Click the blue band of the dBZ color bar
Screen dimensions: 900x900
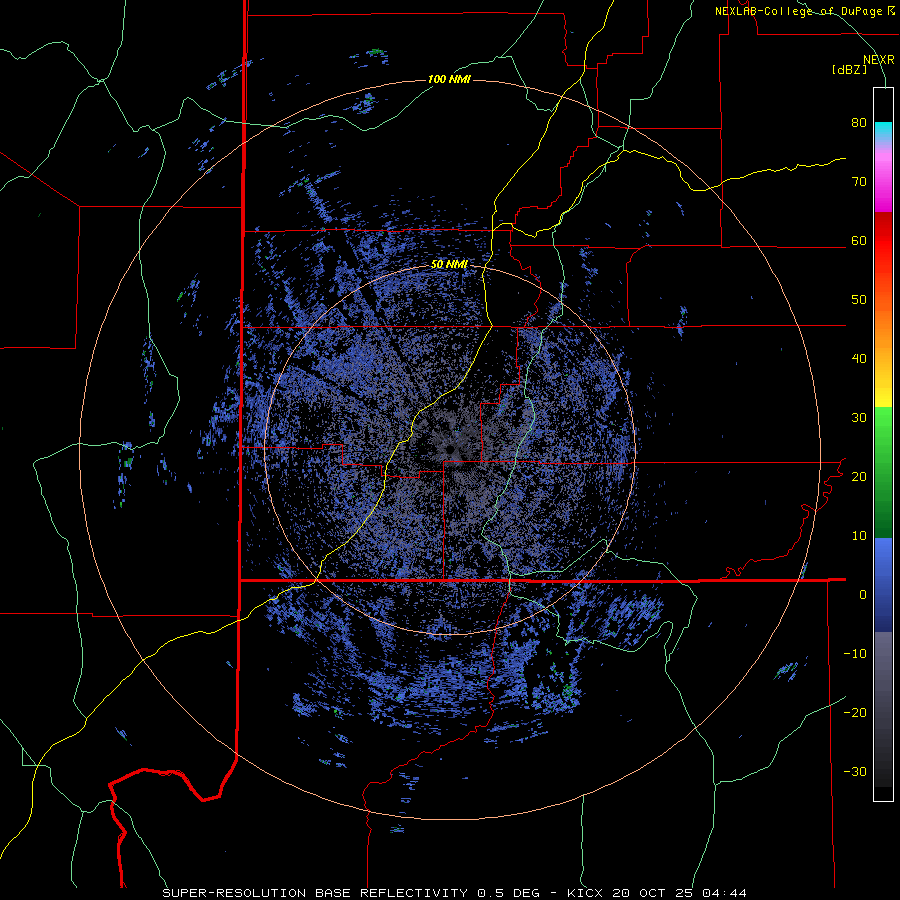coord(883,584)
